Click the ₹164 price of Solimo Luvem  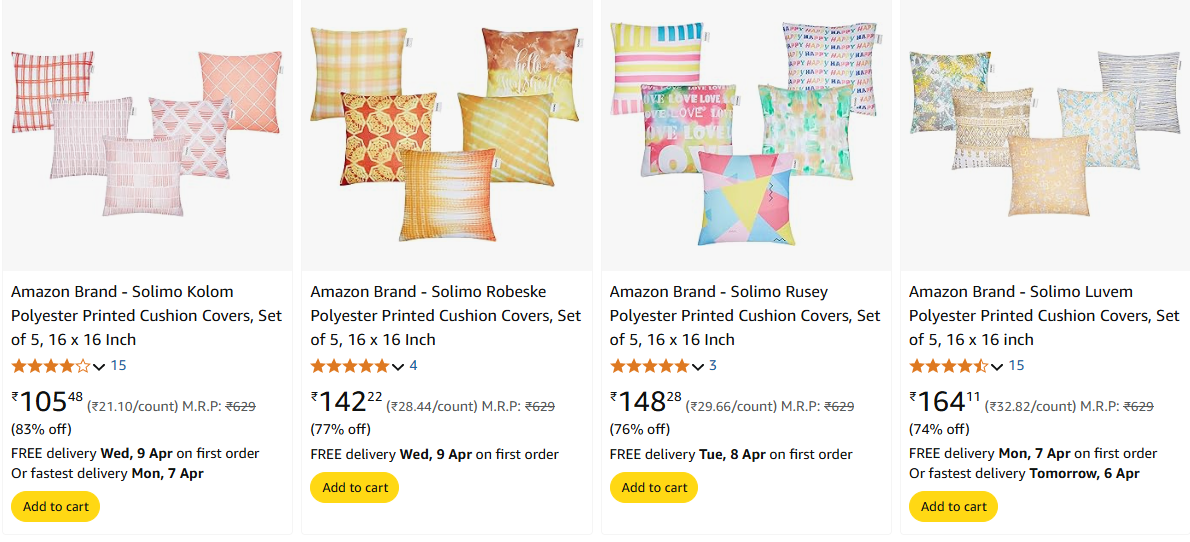944,401
